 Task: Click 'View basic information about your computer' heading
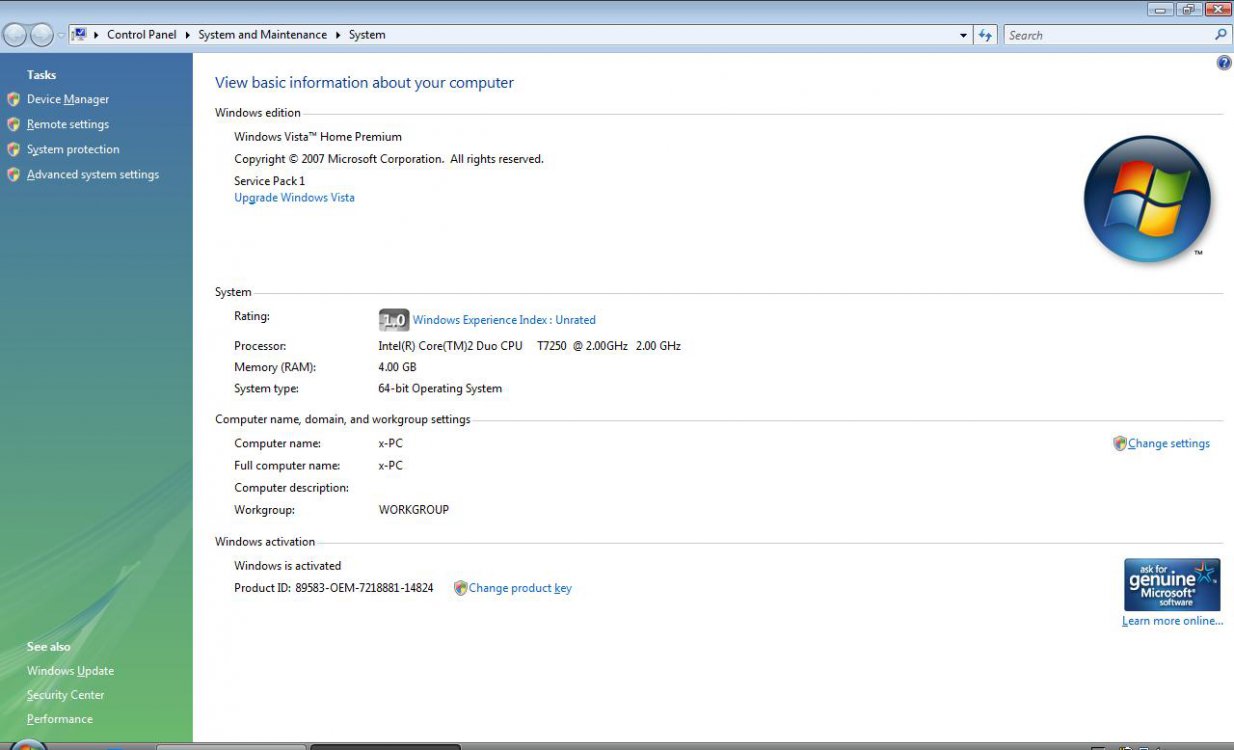click(364, 83)
